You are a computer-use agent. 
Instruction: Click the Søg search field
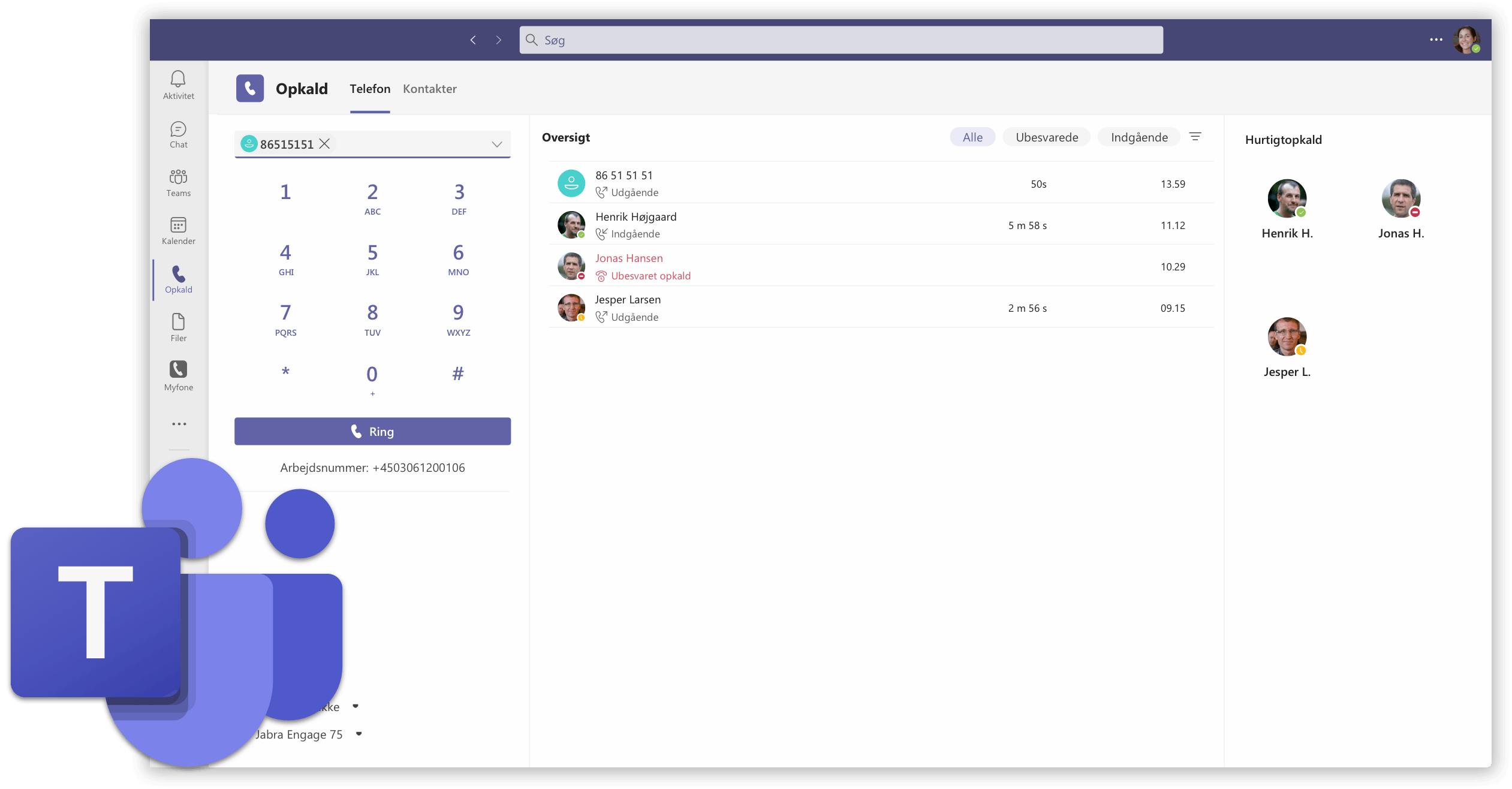click(x=841, y=40)
